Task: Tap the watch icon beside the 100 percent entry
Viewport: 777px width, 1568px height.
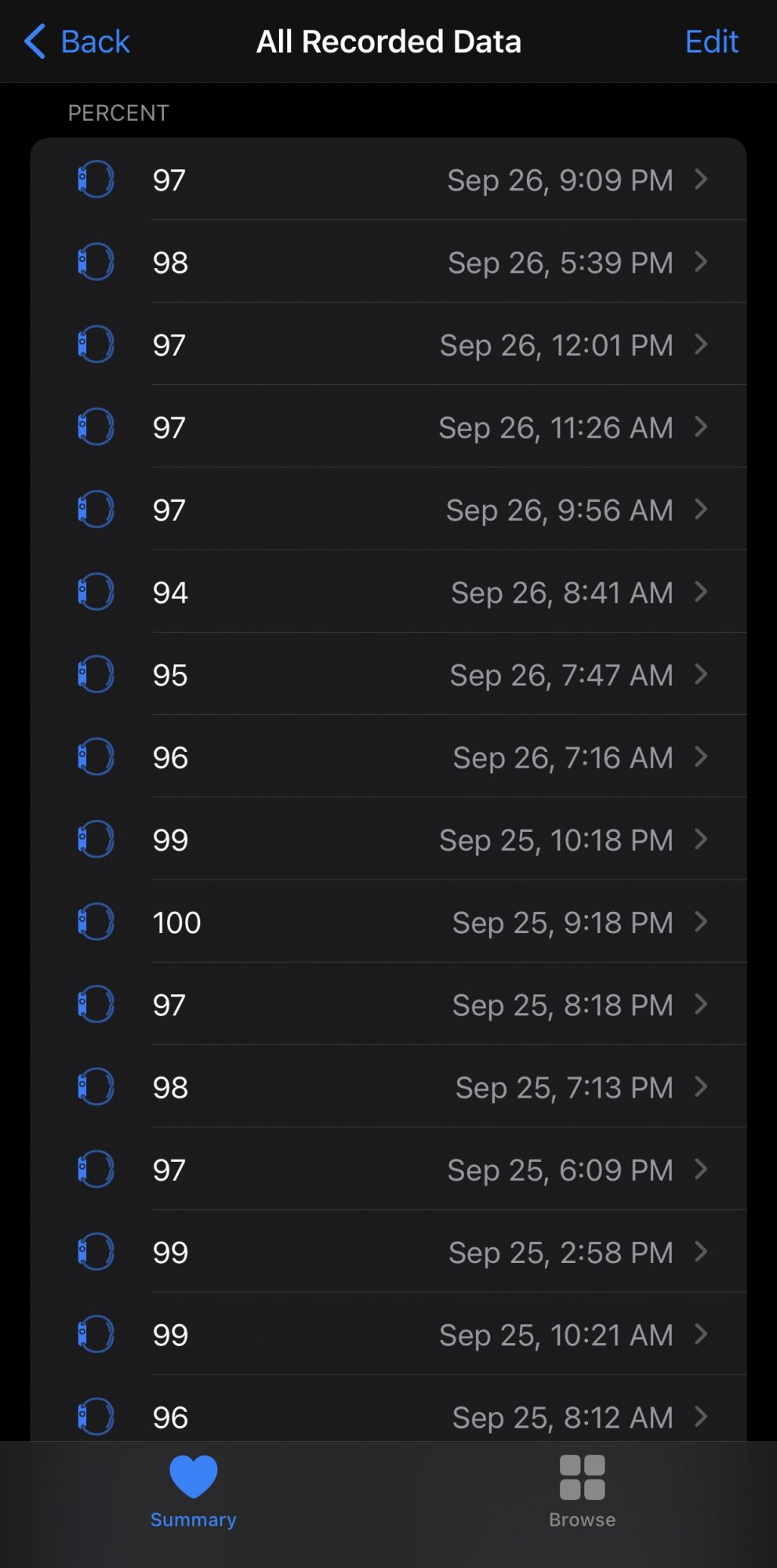Action: [x=96, y=922]
